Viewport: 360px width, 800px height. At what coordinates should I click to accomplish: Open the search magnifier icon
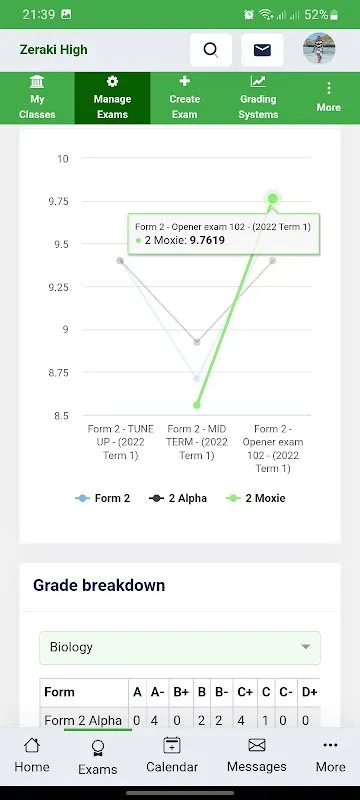211,50
